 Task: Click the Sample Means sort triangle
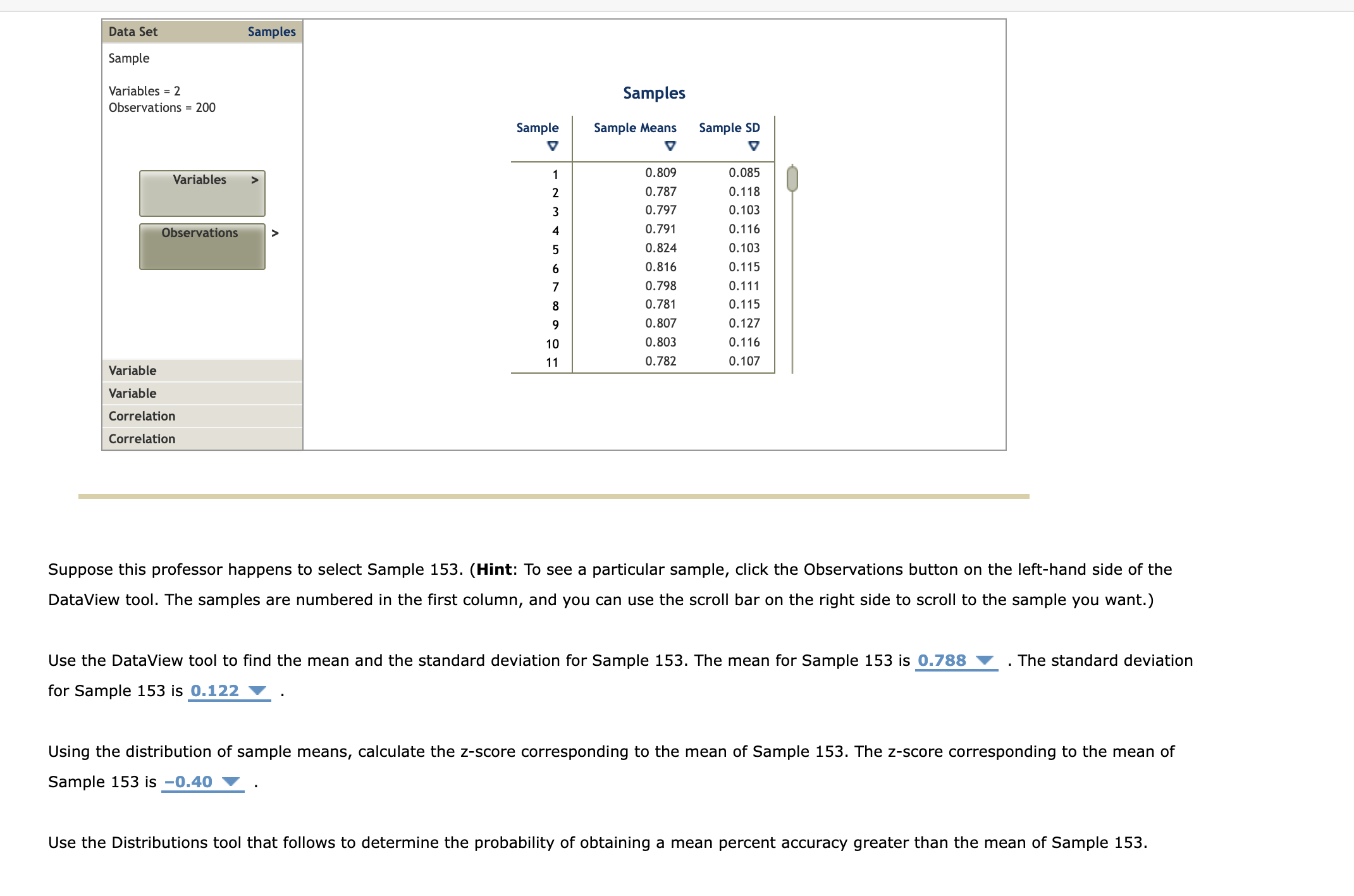pos(670,146)
